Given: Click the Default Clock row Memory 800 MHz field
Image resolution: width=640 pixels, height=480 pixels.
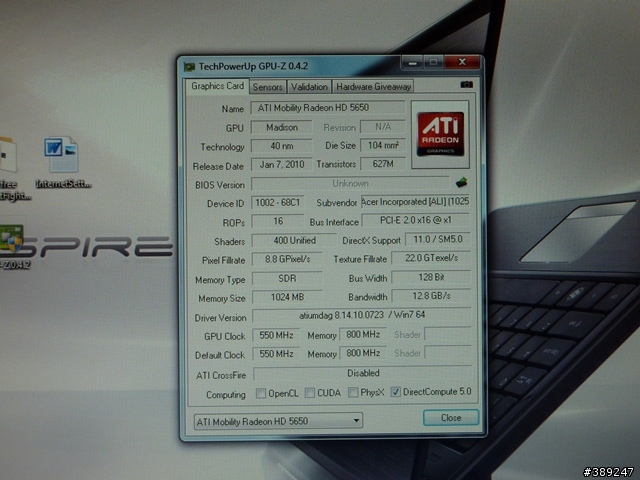Looking at the screenshot, I should tap(363, 353).
